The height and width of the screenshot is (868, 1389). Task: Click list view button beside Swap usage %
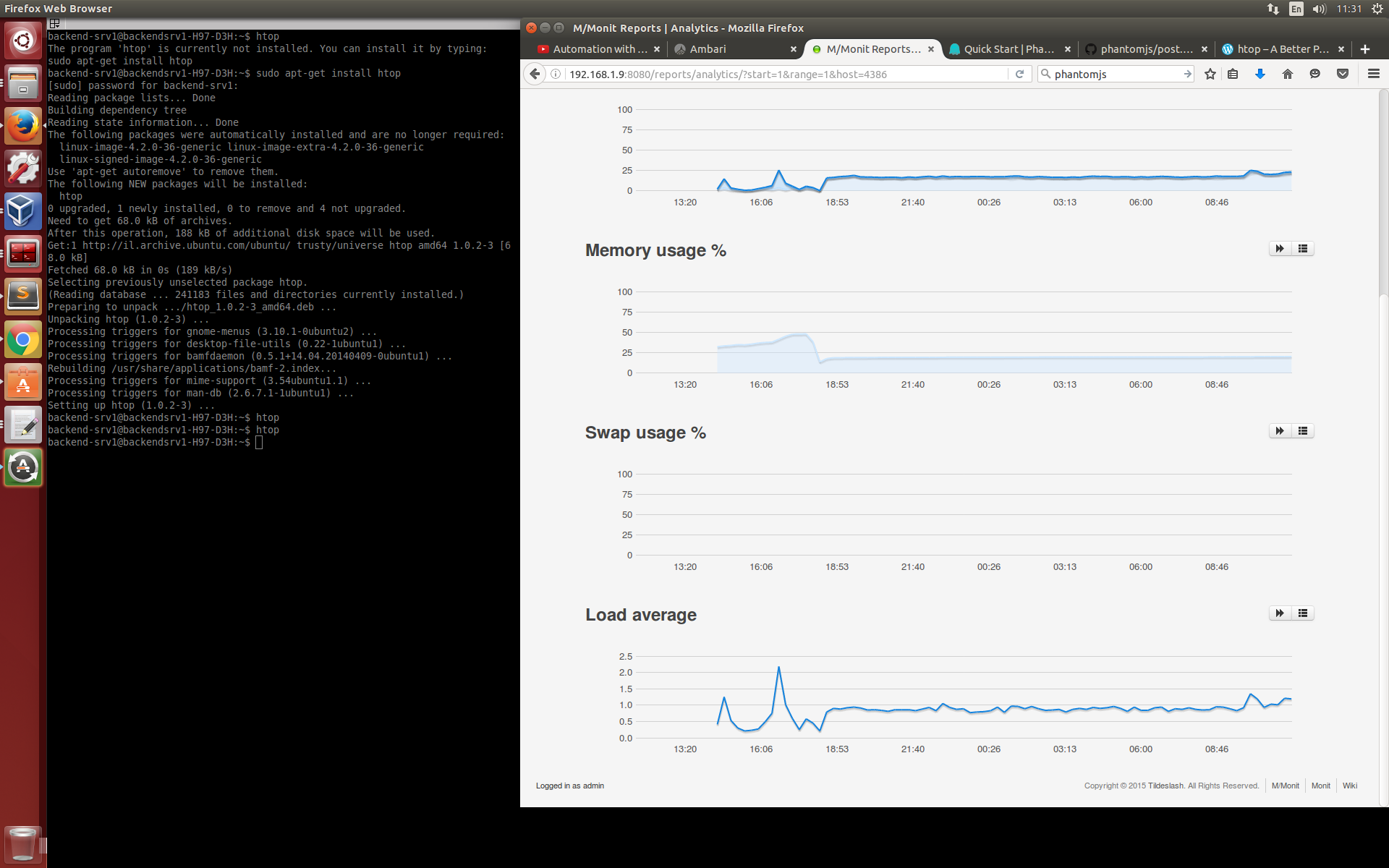click(x=1303, y=431)
